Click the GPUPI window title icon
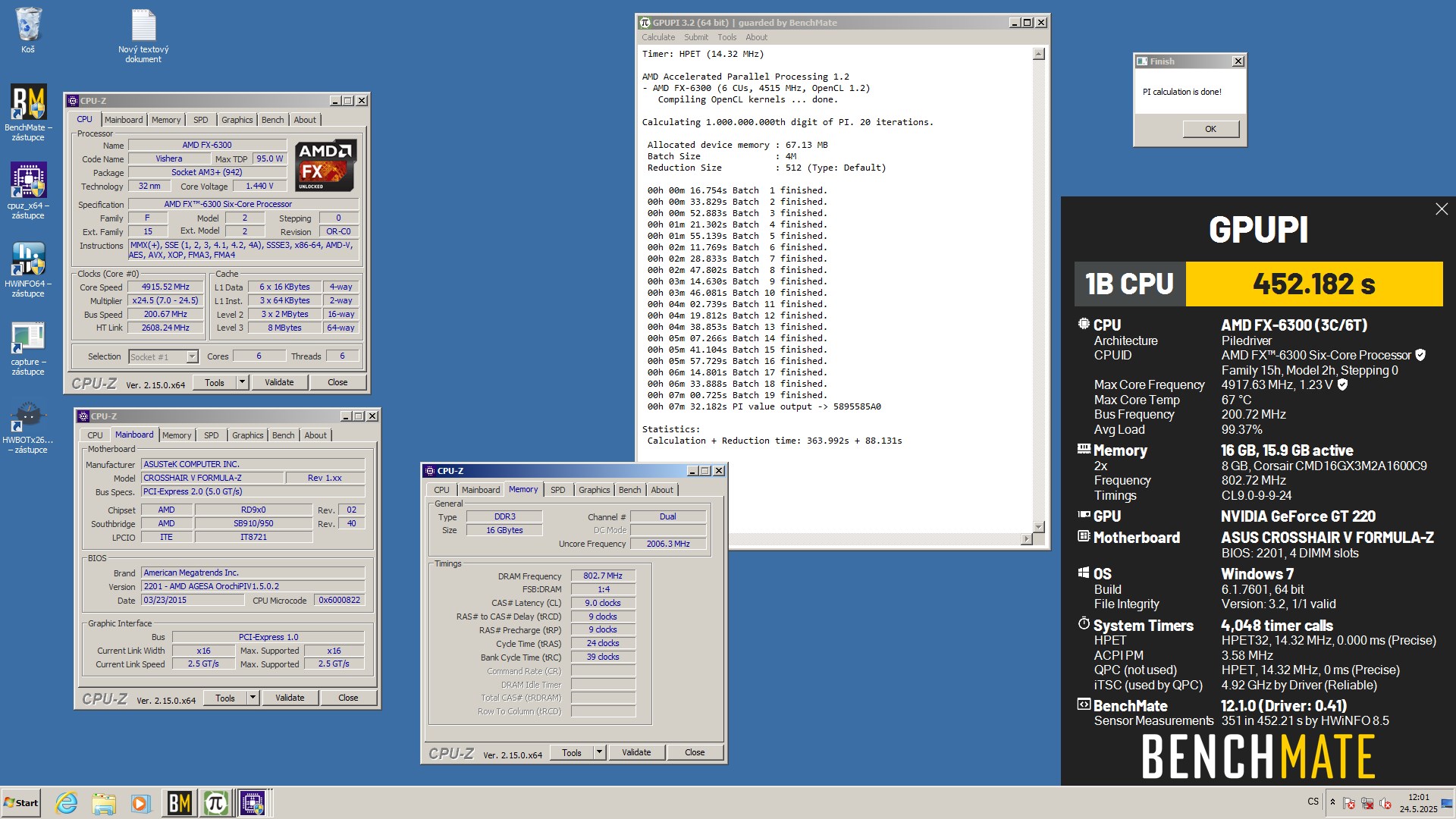This screenshot has width=1456, height=819. click(645, 23)
